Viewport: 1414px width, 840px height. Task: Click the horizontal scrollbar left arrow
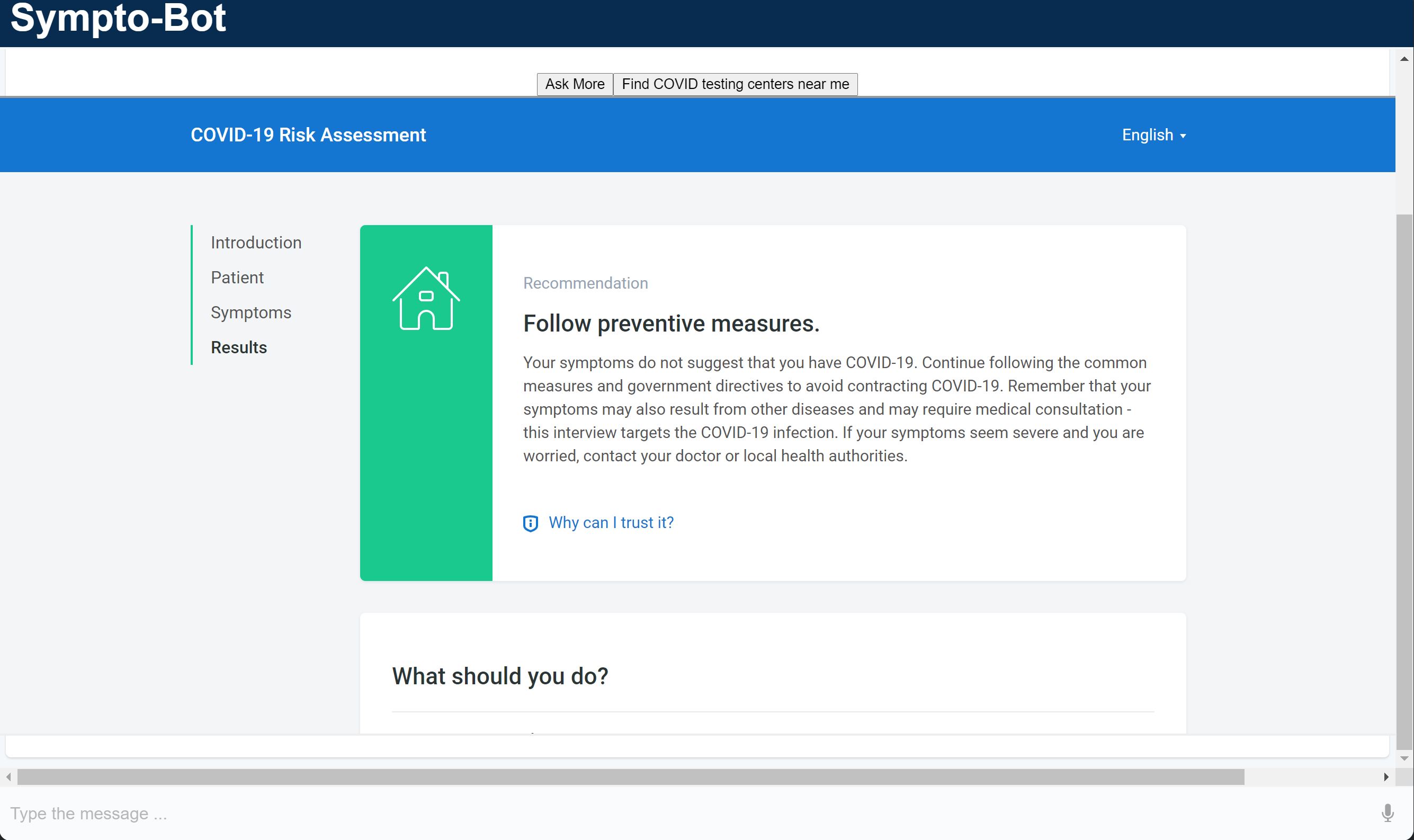[8, 776]
